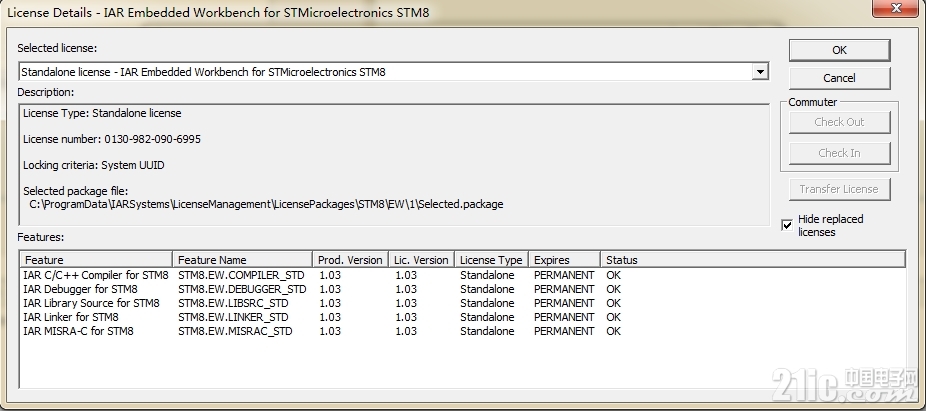Click the Lic. Version column header
Viewport: 926px width, 411px height.
[422, 260]
